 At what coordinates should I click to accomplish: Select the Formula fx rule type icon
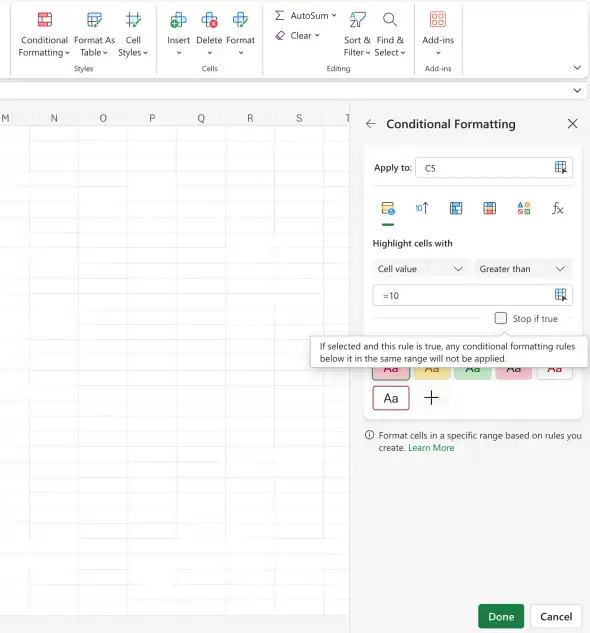pyautogui.click(x=557, y=208)
